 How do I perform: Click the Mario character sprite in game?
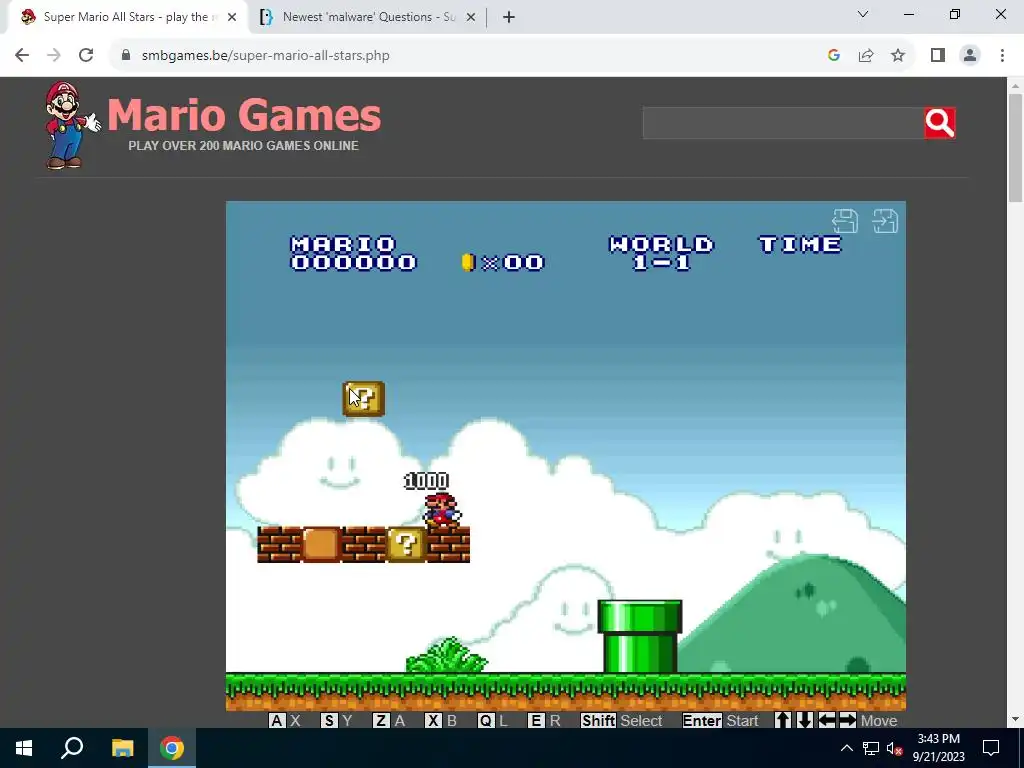point(442,510)
